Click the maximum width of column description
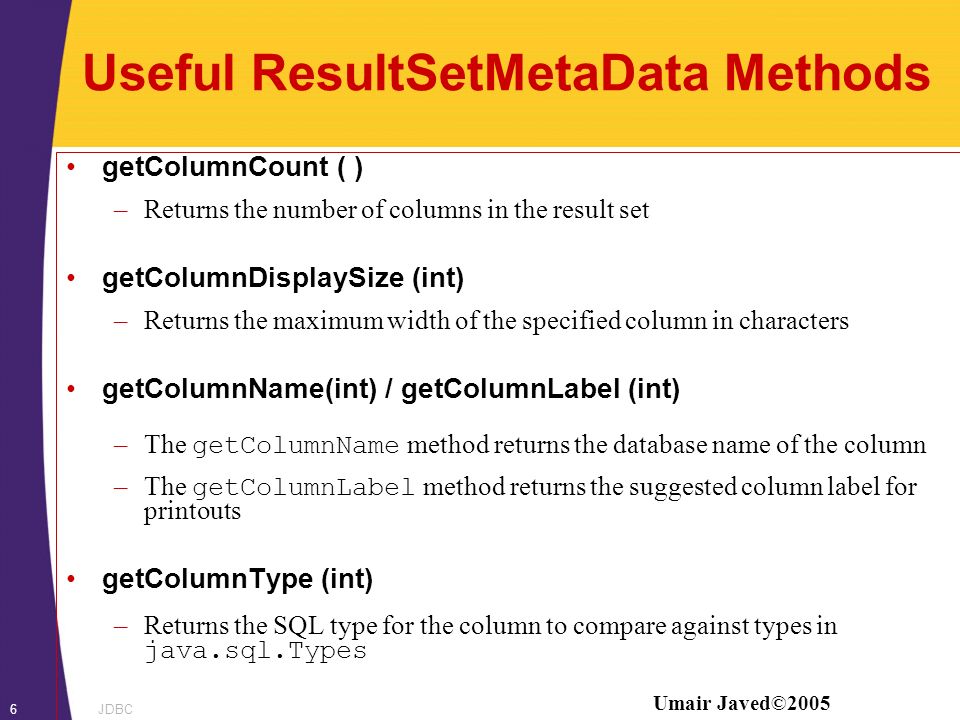This screenshot has height=720, width=960. [496, 321]
